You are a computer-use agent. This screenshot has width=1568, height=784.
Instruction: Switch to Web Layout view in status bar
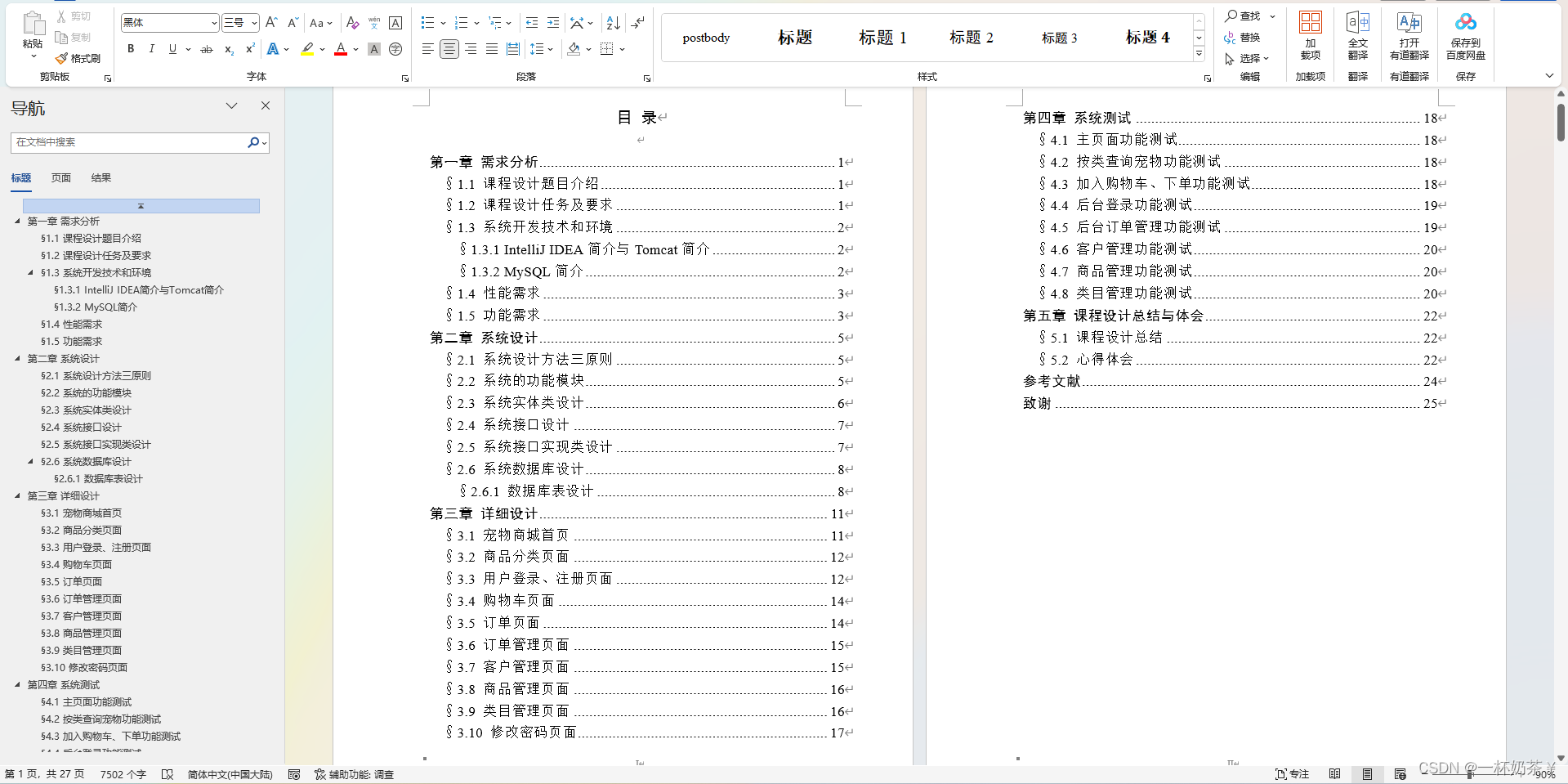tap(1400, 774)
